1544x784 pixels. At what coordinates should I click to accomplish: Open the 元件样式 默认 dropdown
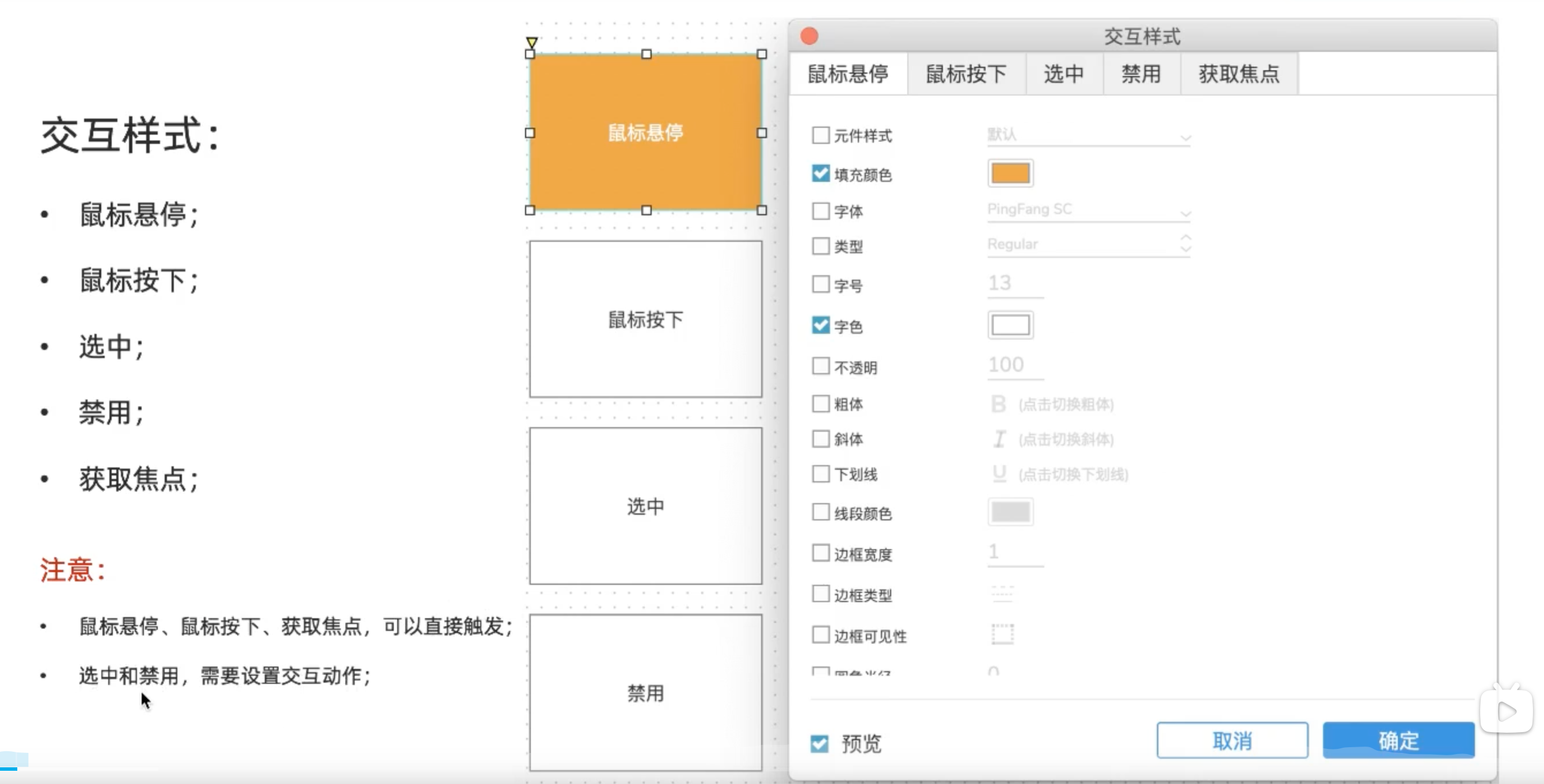[x=1089, y=135]
